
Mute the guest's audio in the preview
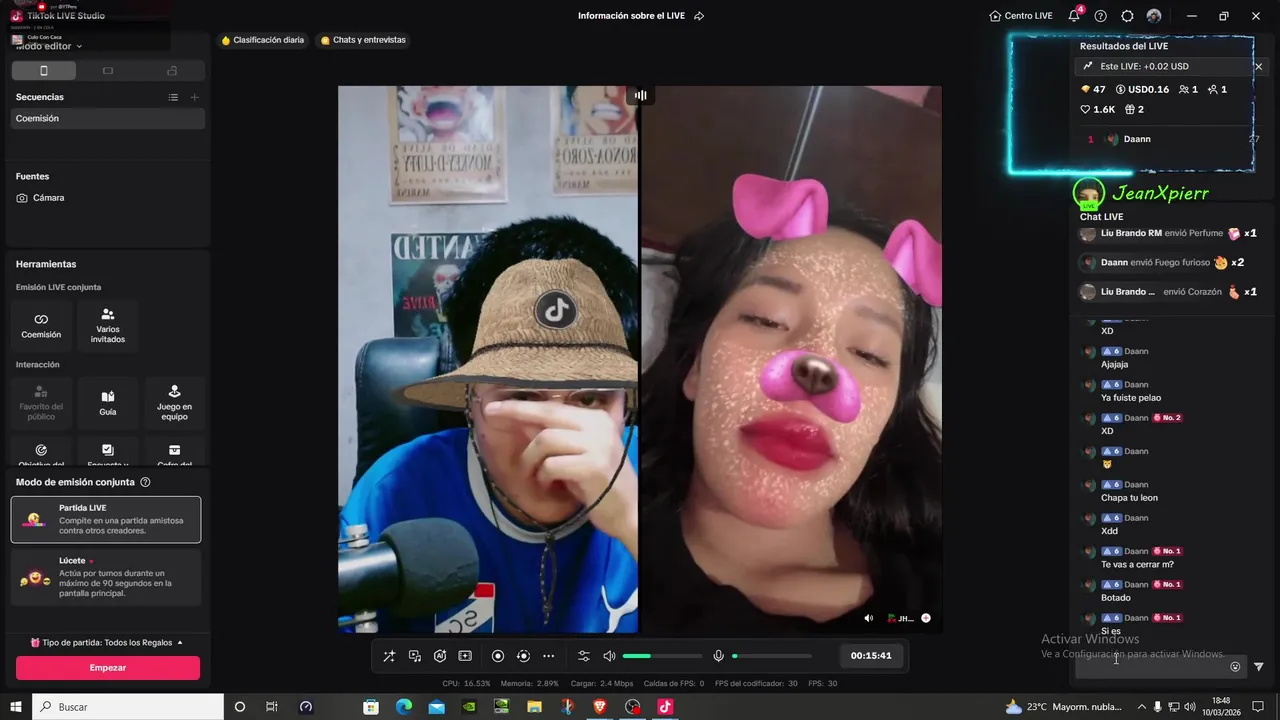868,618
